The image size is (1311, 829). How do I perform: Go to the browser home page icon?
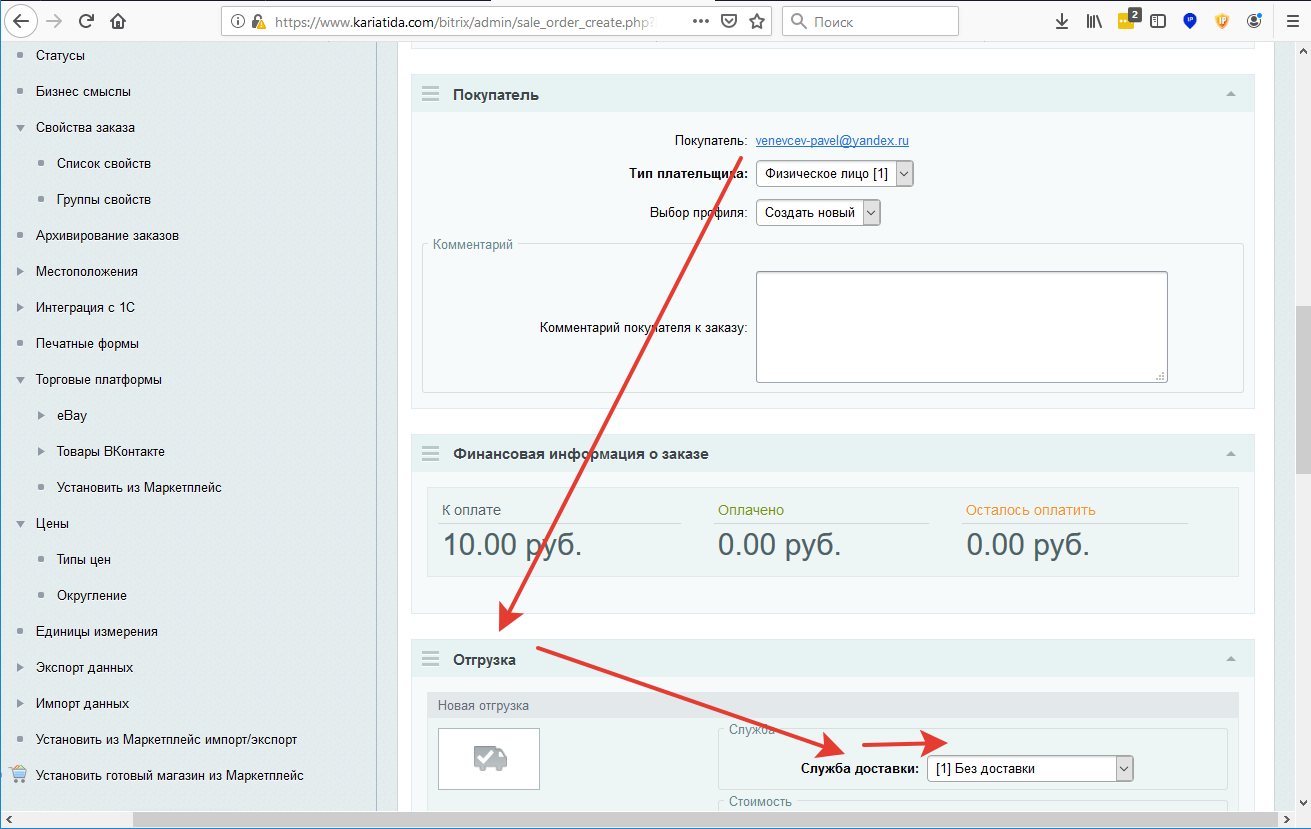(x=119, y=21)
